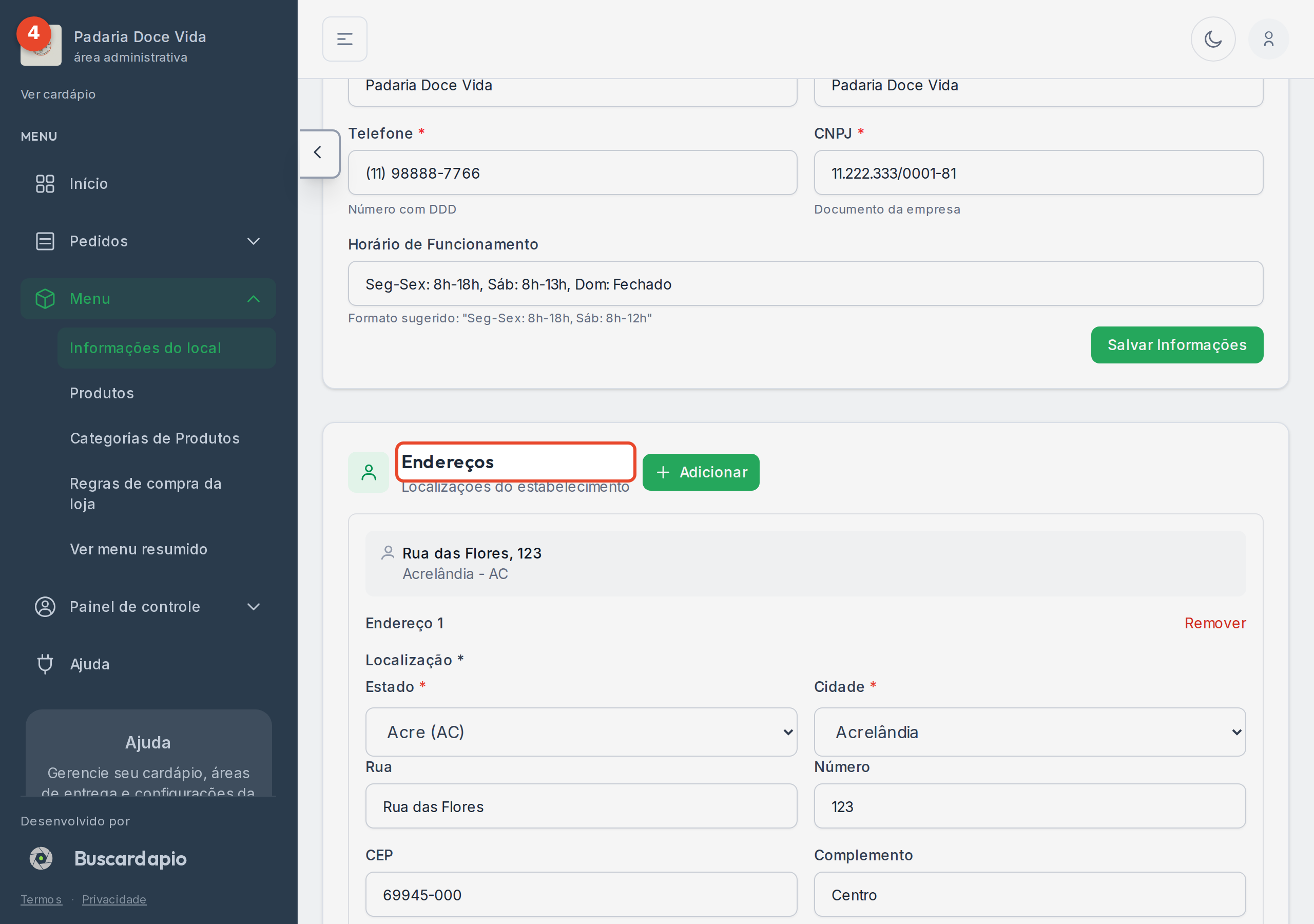Click the person icon beside Rua das Flores, 123

(x=388, y=553)
